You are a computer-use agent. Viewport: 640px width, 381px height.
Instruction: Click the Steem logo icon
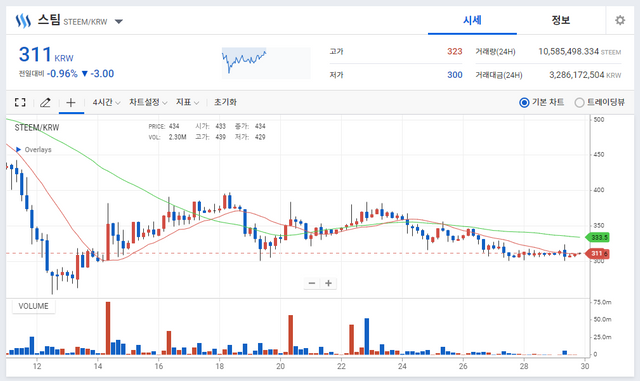coord(23,21)
